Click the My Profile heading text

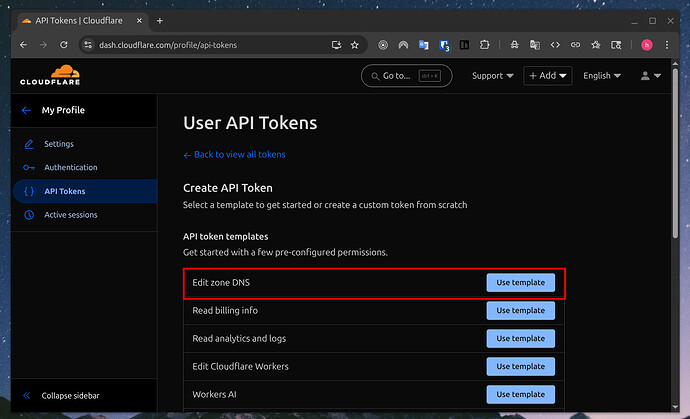[63, 110]
